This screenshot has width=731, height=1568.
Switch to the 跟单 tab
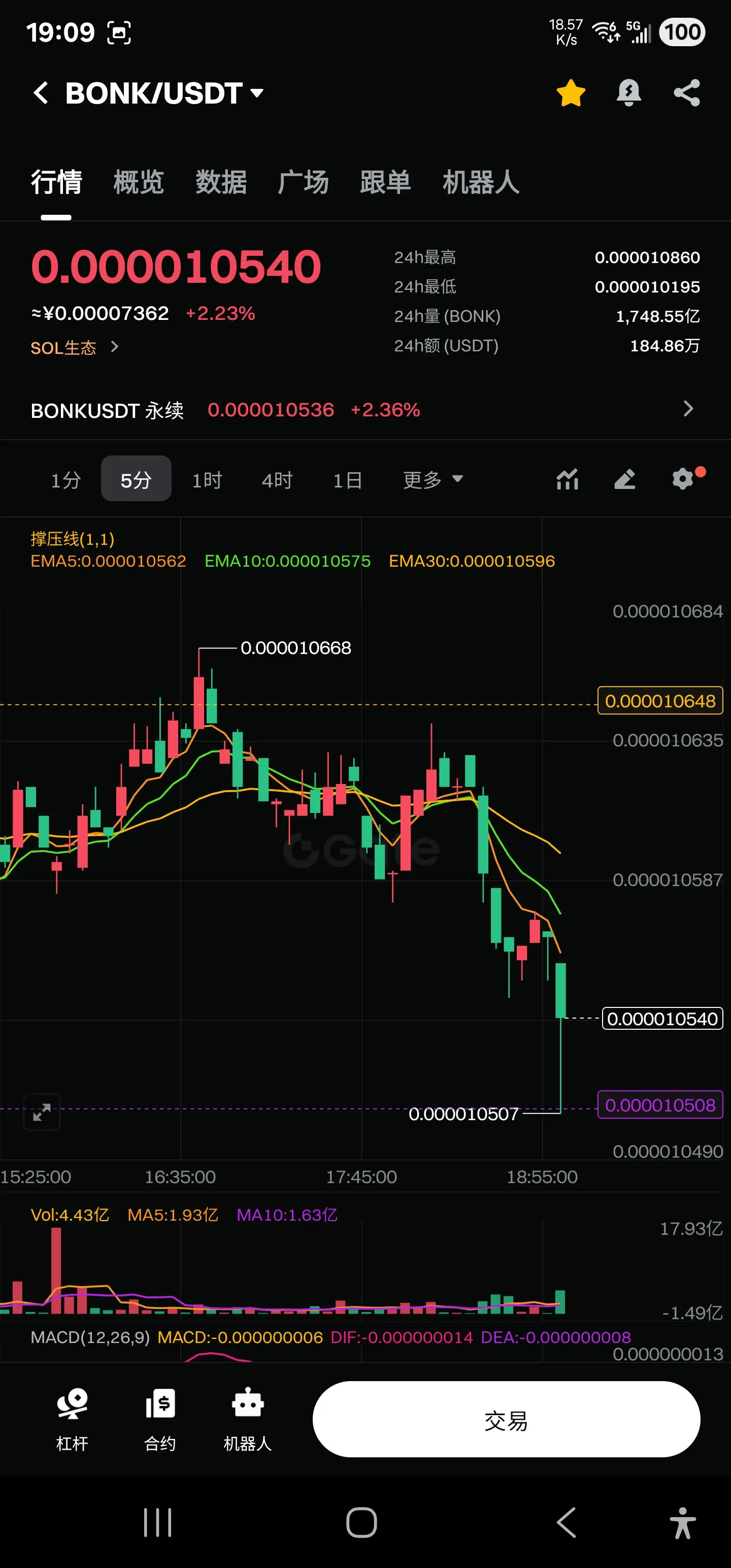coord(385,182)
